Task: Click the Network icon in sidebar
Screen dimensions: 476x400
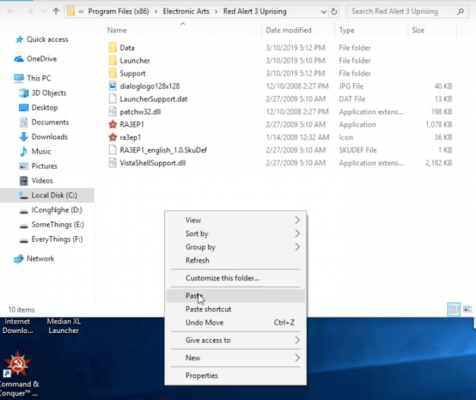Action: point(19,259)
